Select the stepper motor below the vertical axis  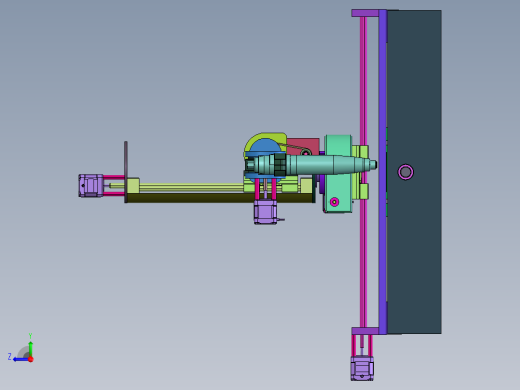[x=362, y=368]
